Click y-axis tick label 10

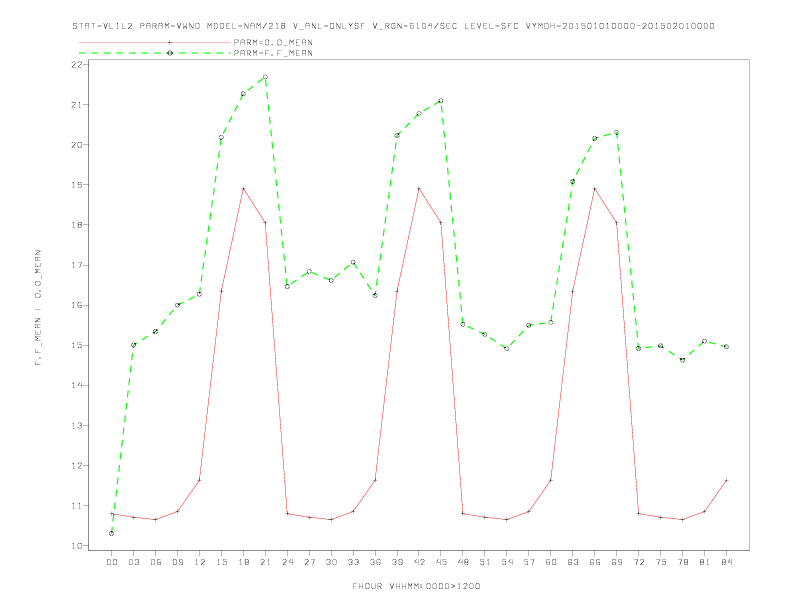tap(77, 546)
